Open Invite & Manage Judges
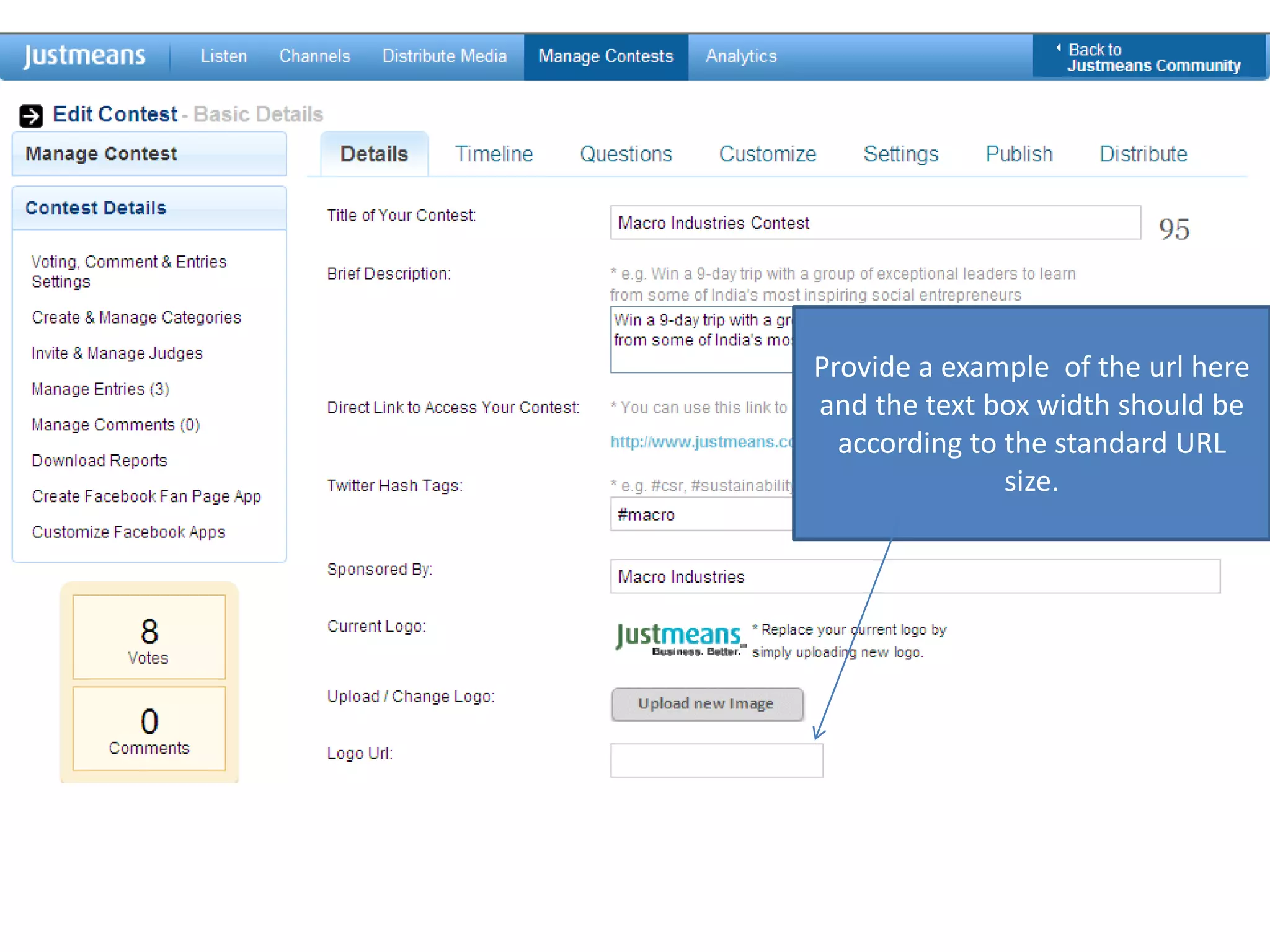The width and height of the screenshot is (1270, 952). pos(117,353)
